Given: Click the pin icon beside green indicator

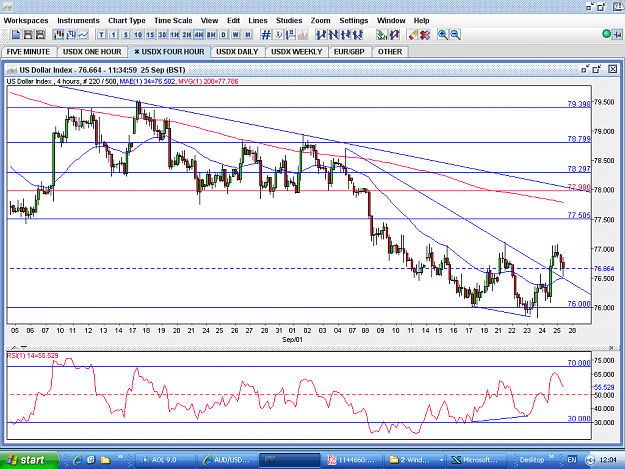Looking at the screenshot, I should pyautogui.click(x=617, y=35).
